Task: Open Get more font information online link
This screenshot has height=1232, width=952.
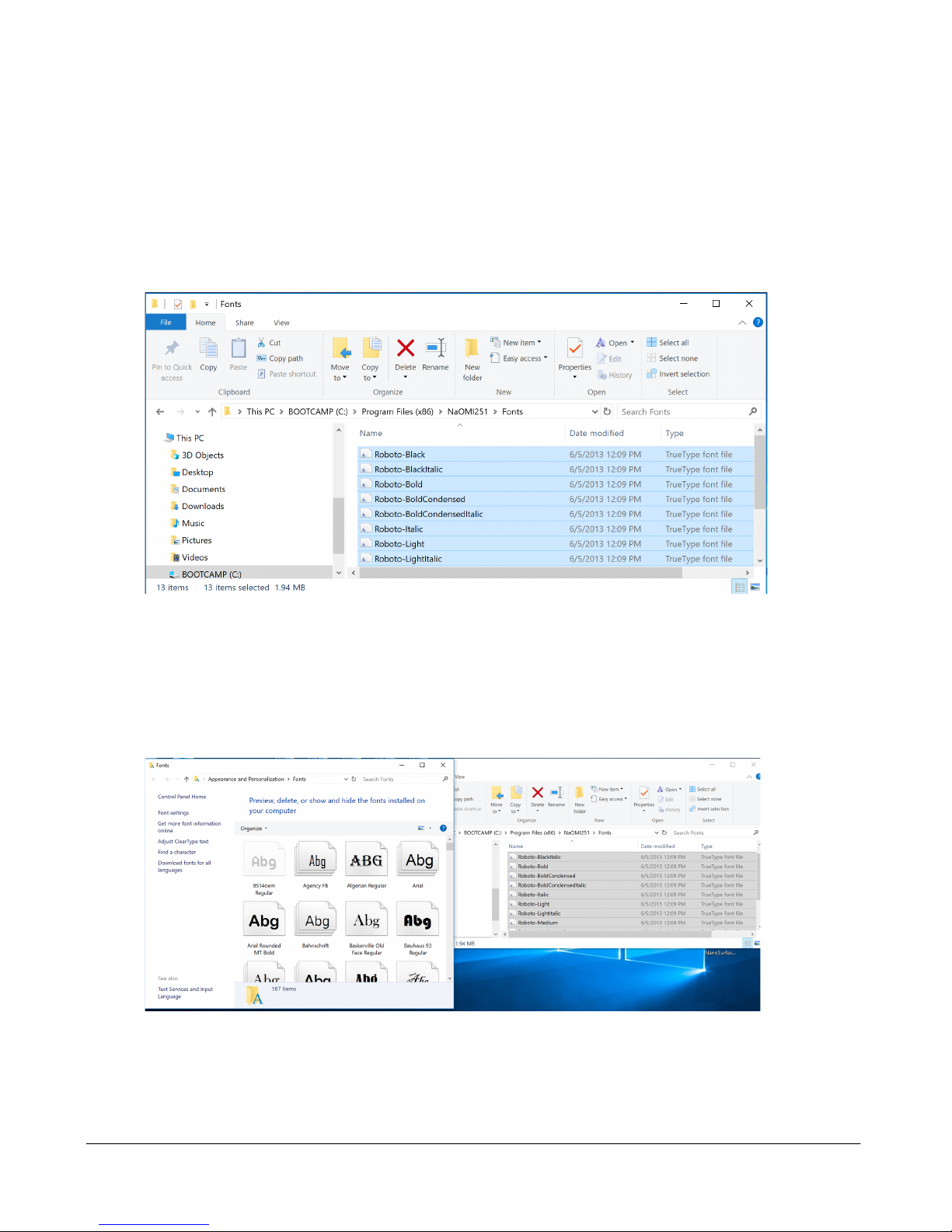Action: [x=190, y=827]
